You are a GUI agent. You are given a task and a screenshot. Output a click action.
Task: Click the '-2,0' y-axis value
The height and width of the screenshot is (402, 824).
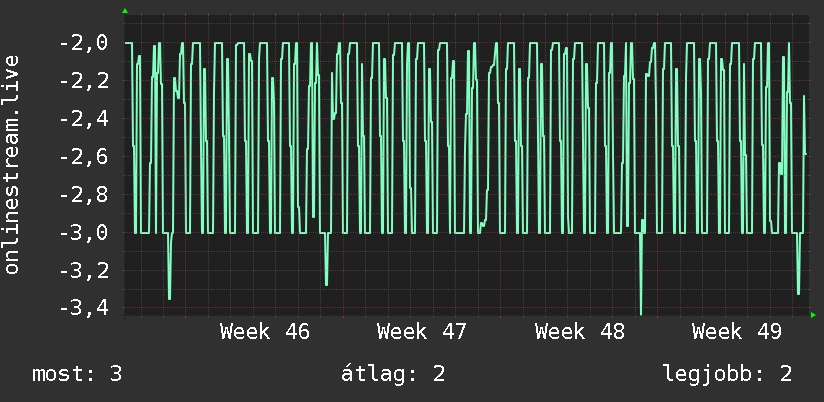pyautogui.click(x=84, y=43)
